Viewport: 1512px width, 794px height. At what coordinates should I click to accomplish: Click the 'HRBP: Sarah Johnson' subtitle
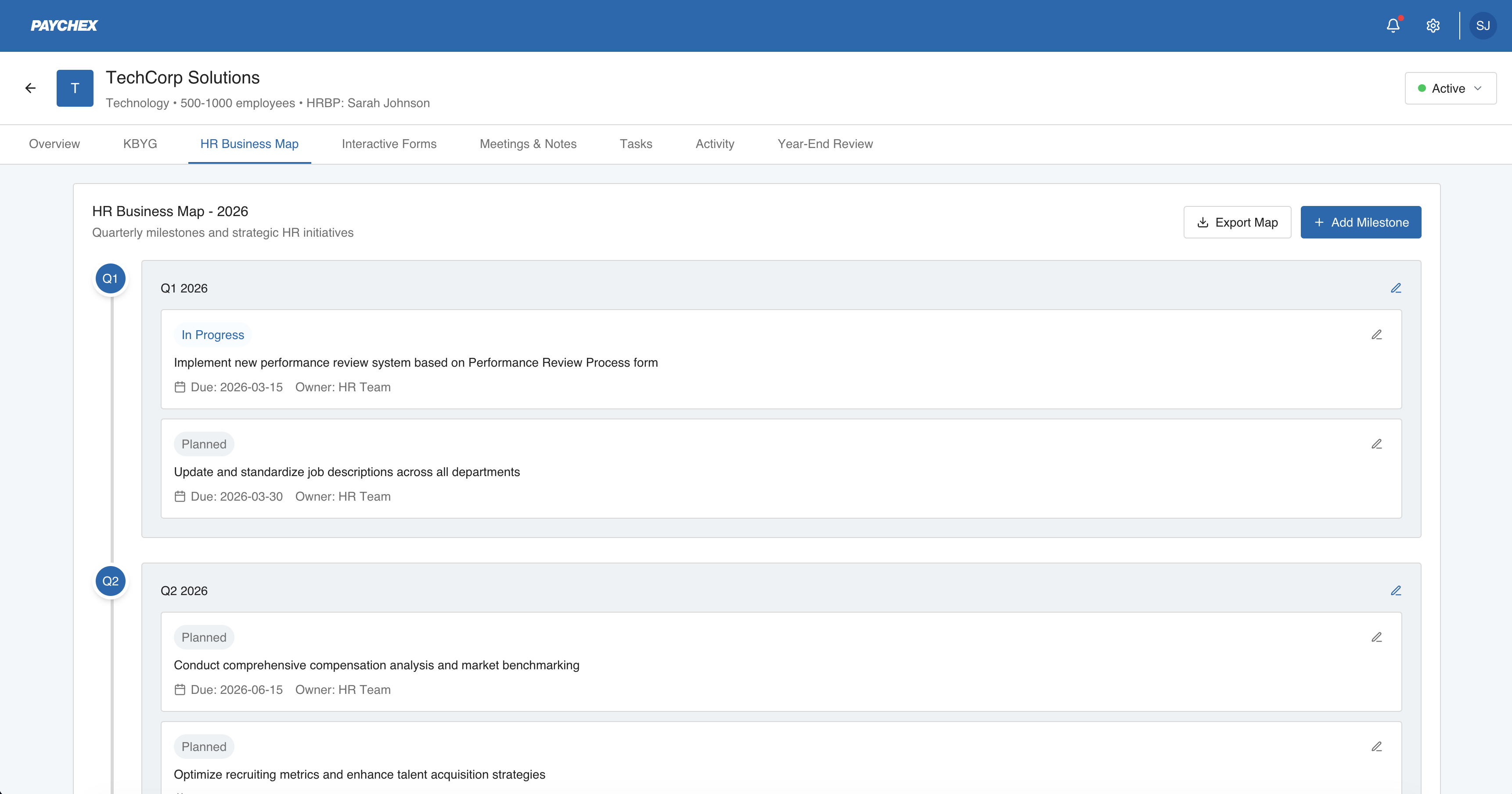point(368,103)
